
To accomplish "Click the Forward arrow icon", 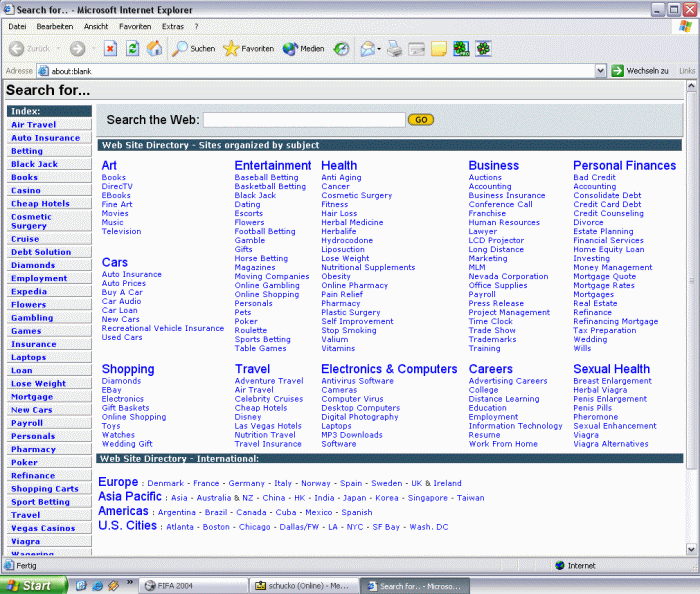I will 77,49.
